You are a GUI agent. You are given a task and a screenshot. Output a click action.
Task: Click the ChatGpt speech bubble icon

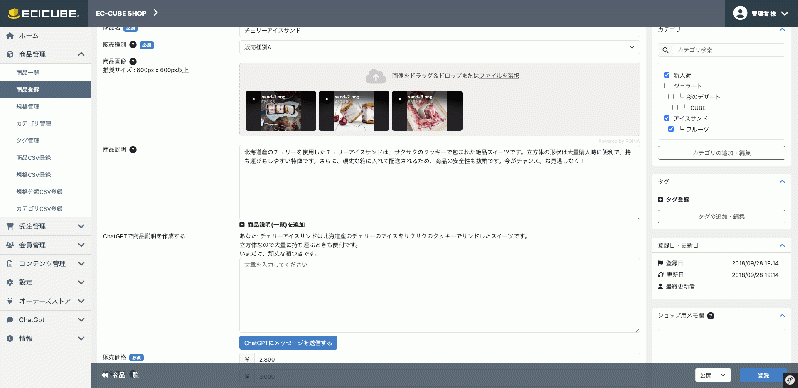click(x=10, y=320)
